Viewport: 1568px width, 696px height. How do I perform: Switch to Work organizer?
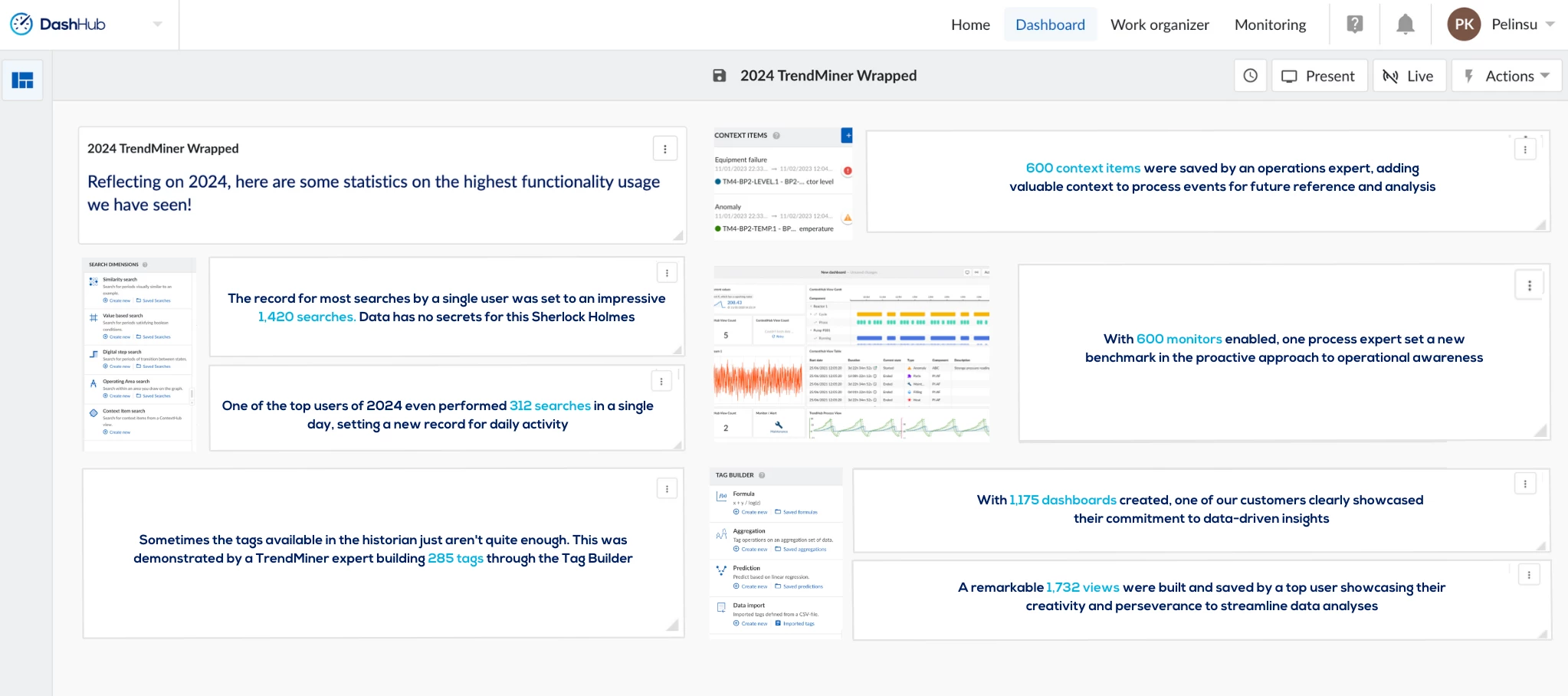(x=1160, y=25)
